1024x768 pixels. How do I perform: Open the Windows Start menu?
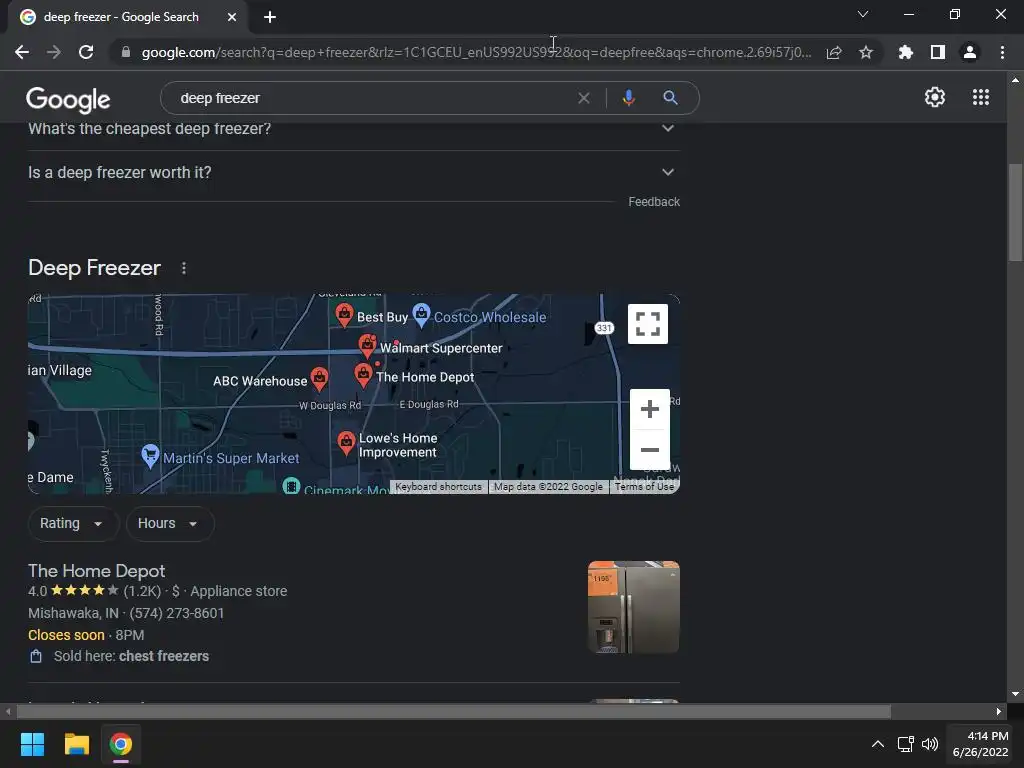click(x=32, y=744)
